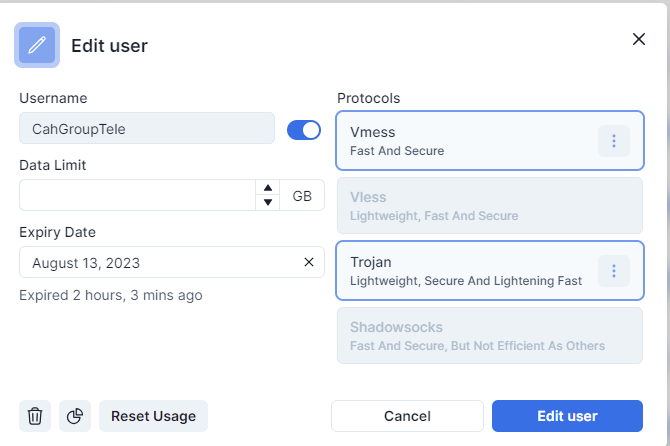Close the Edit user dialog
The height and width of the screenshot is (446, 670).
(x=639, y=39)
